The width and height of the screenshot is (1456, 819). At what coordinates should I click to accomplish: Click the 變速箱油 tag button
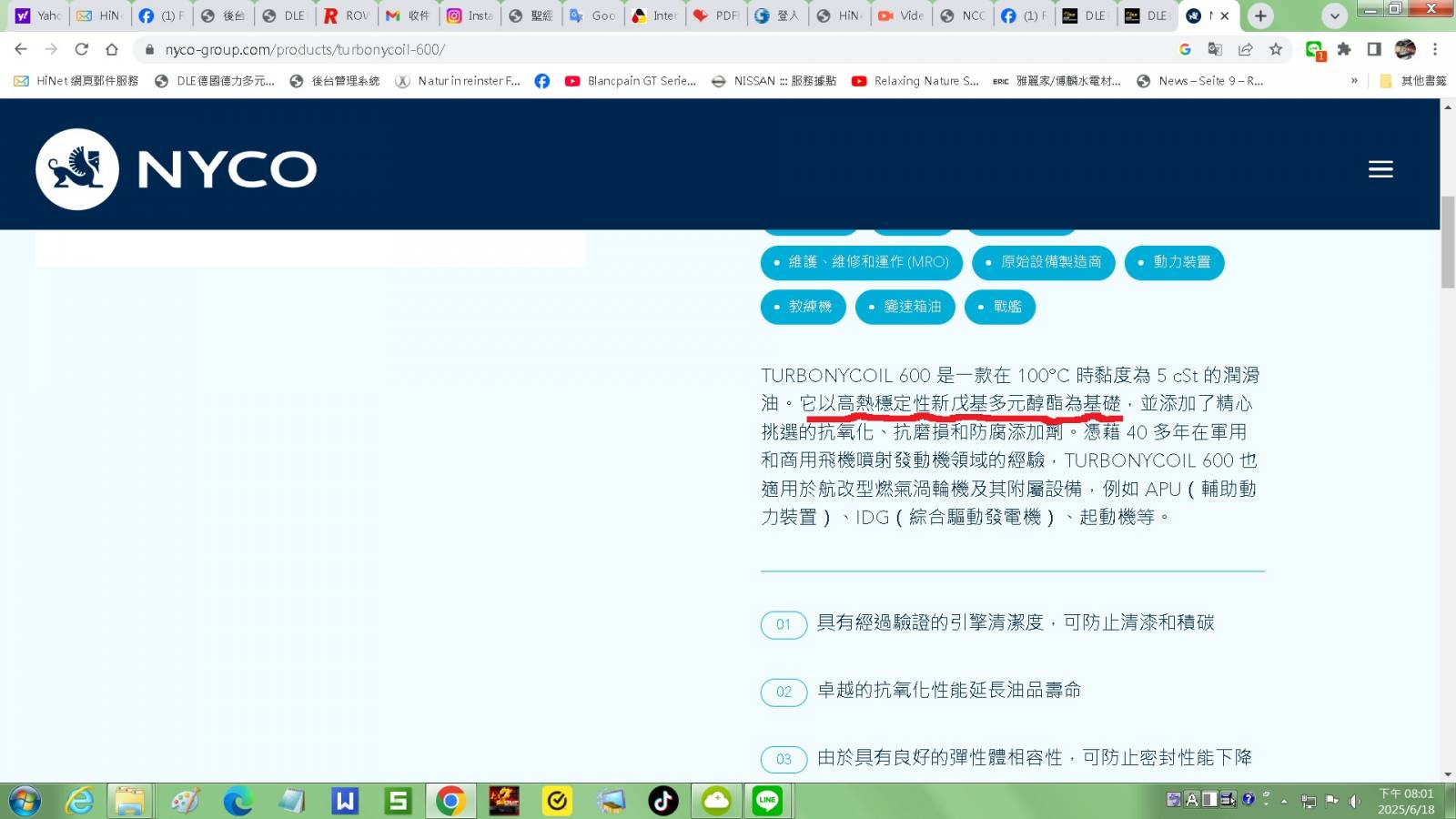pos(905,307)
